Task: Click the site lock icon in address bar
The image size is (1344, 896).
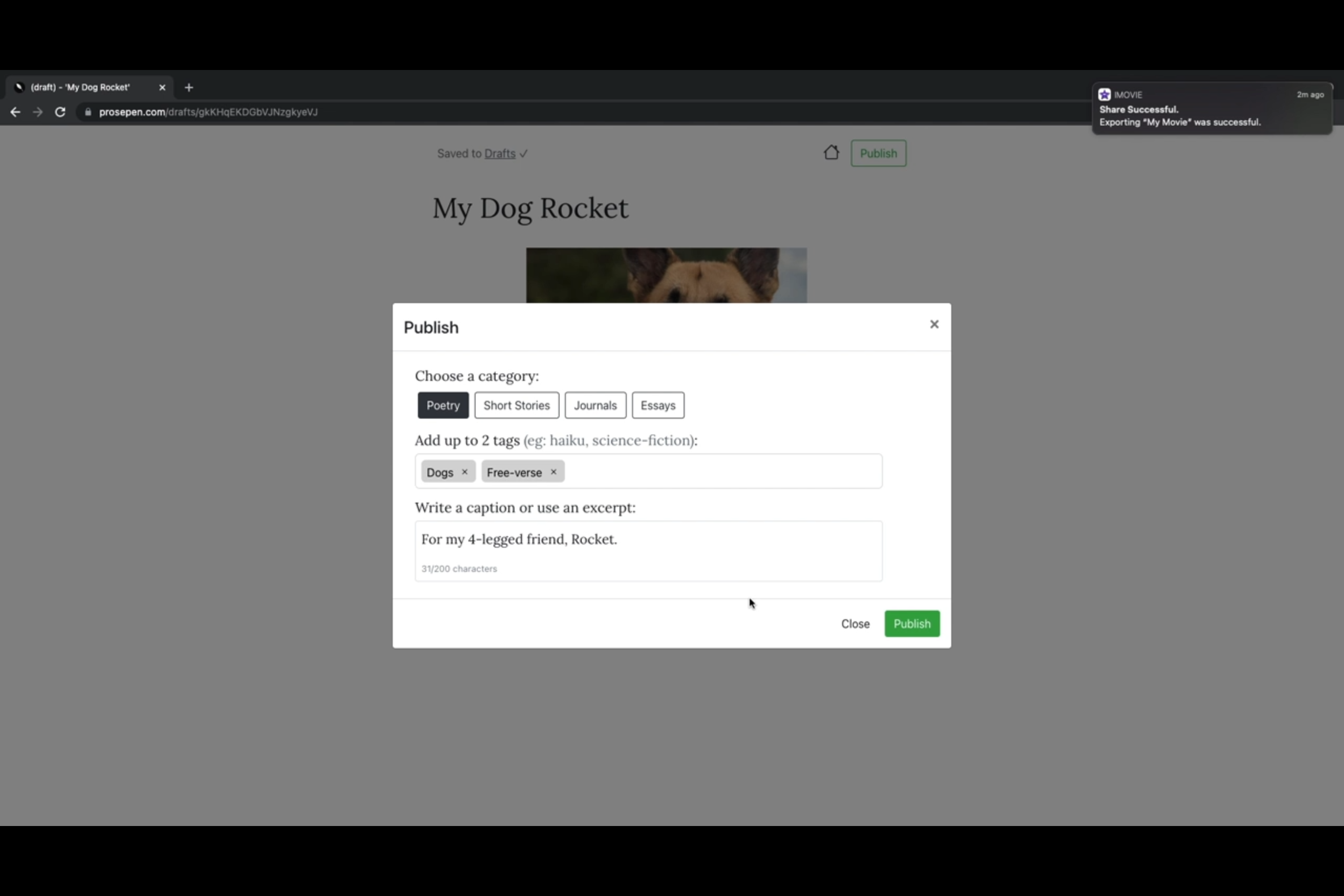Action: click(x=88, y=112)
